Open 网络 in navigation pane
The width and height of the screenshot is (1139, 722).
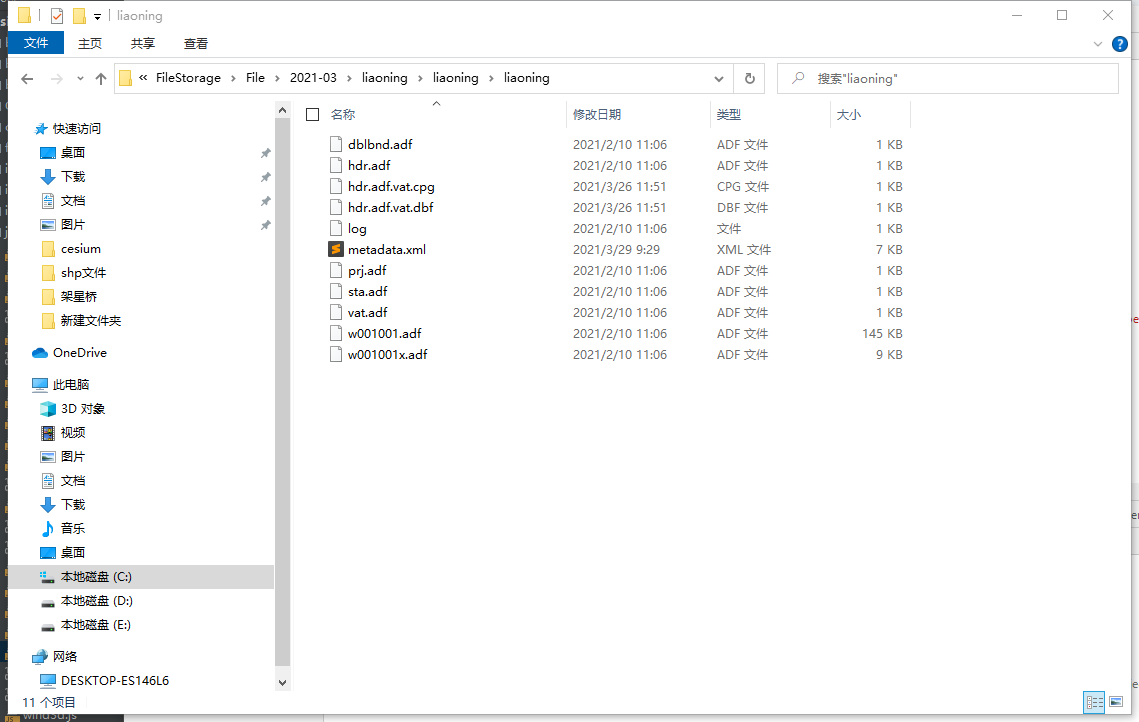[x=65, y=657]
